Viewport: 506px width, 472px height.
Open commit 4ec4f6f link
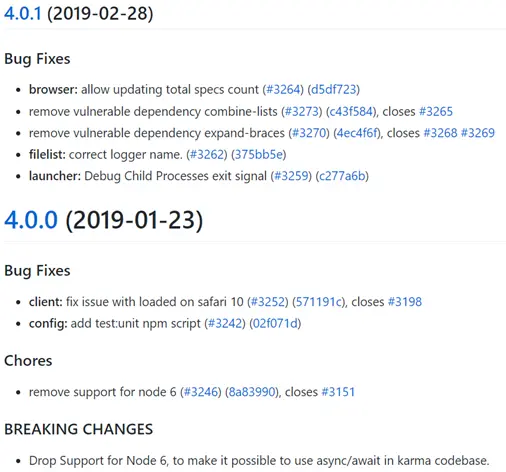pos(357,133)
